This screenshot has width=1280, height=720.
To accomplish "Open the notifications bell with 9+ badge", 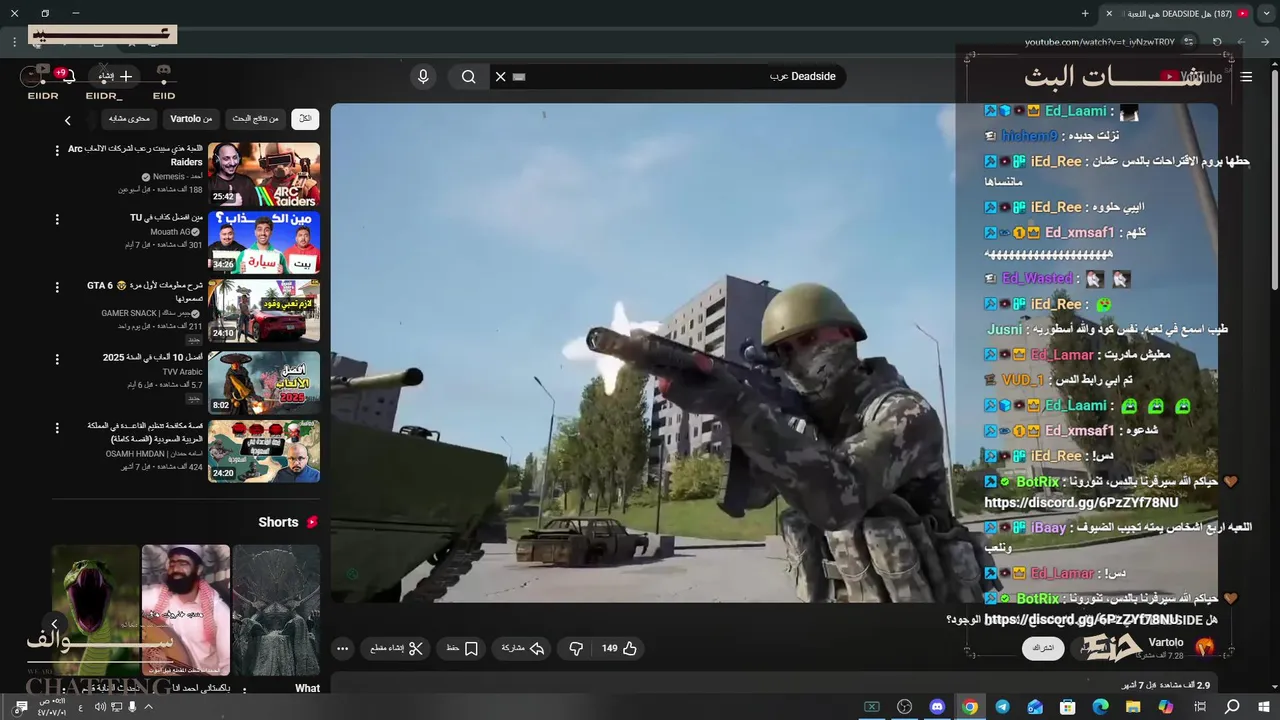I will 67,76.
